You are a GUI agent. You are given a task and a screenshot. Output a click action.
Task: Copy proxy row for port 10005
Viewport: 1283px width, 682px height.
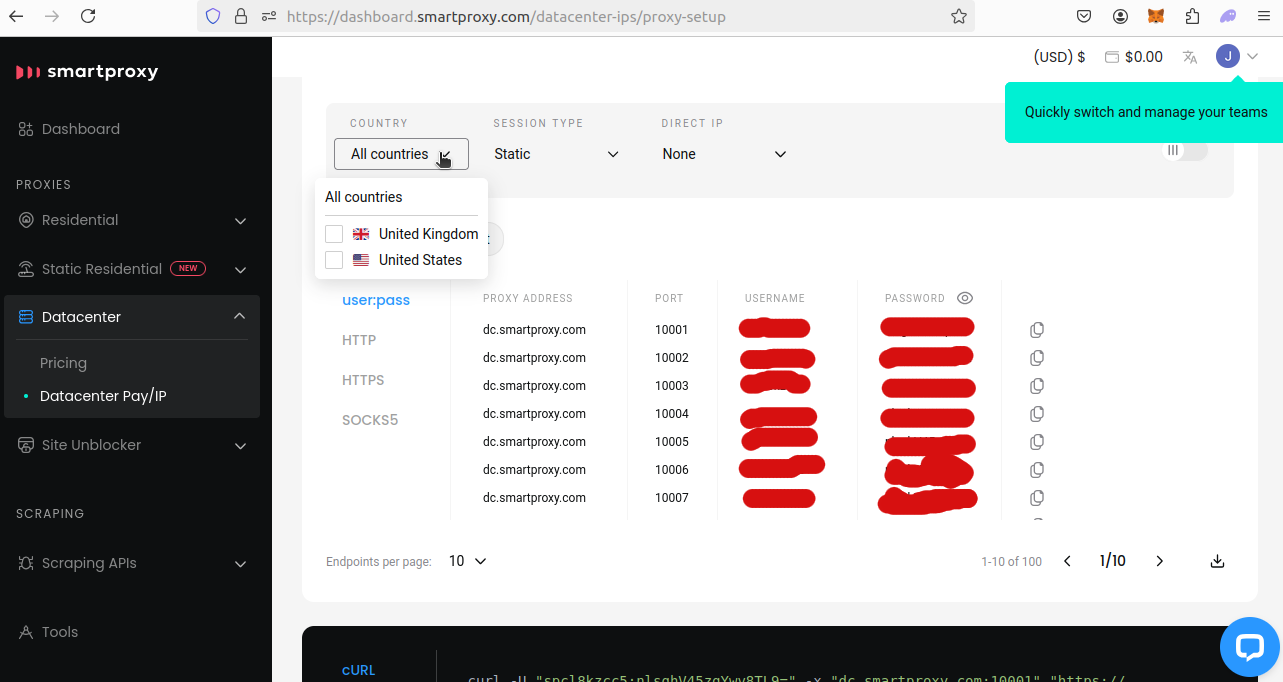click(1037, 441)
